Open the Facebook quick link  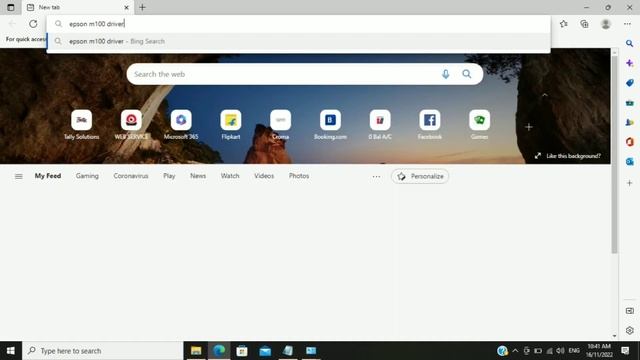click(x=430, y=124)
